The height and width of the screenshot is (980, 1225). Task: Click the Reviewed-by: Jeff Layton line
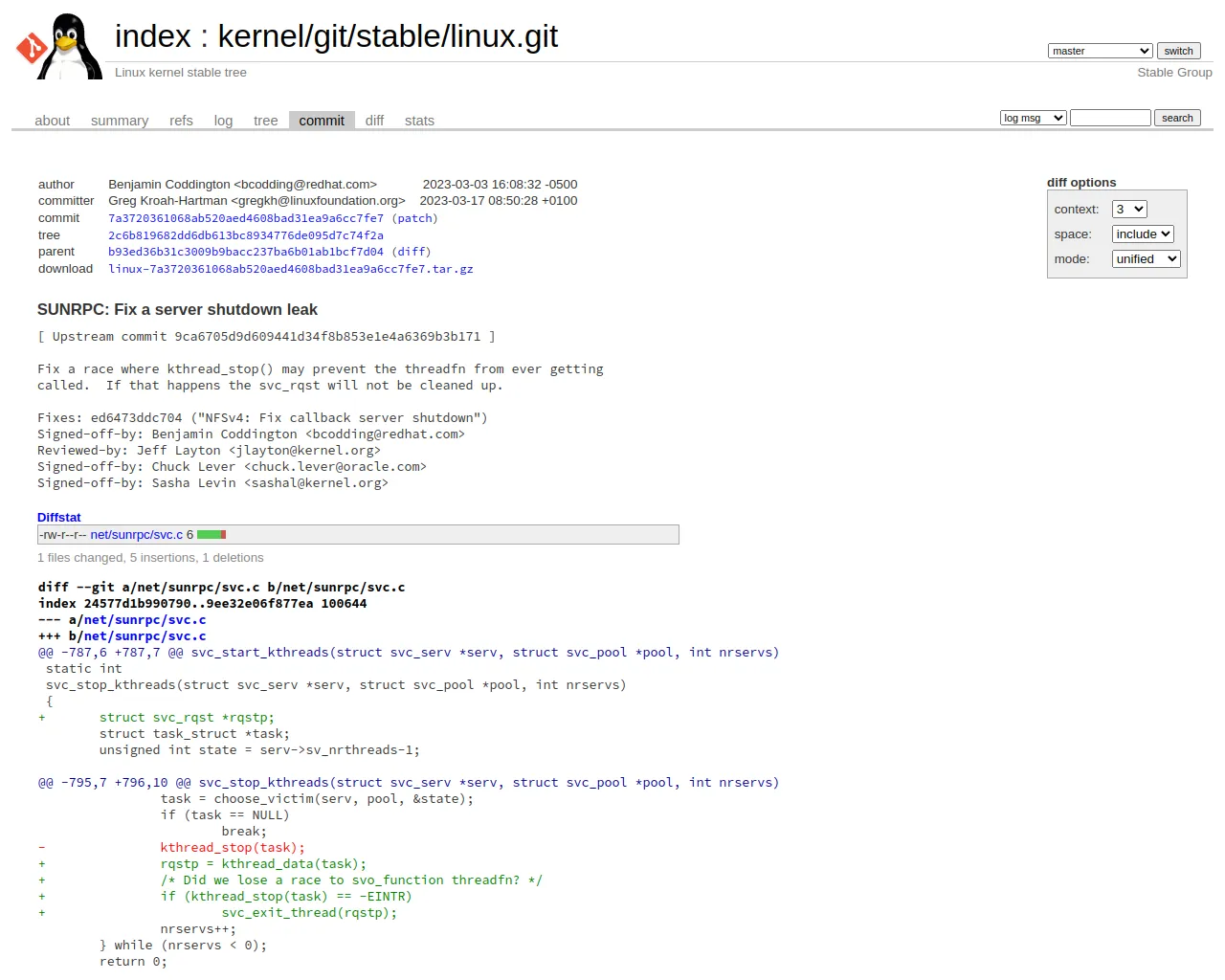[209, 451]
